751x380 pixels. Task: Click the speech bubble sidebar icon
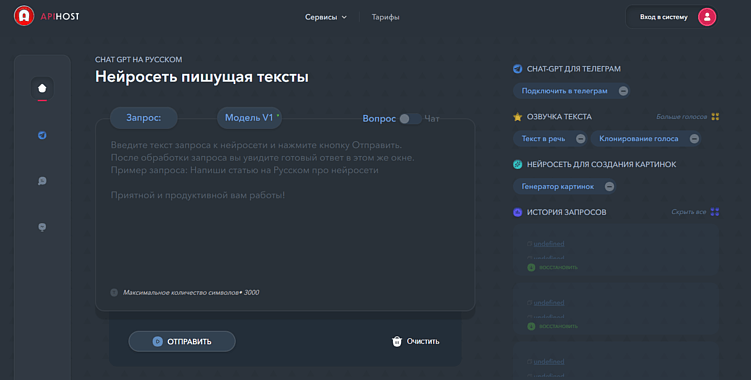[x=42, y=227]
